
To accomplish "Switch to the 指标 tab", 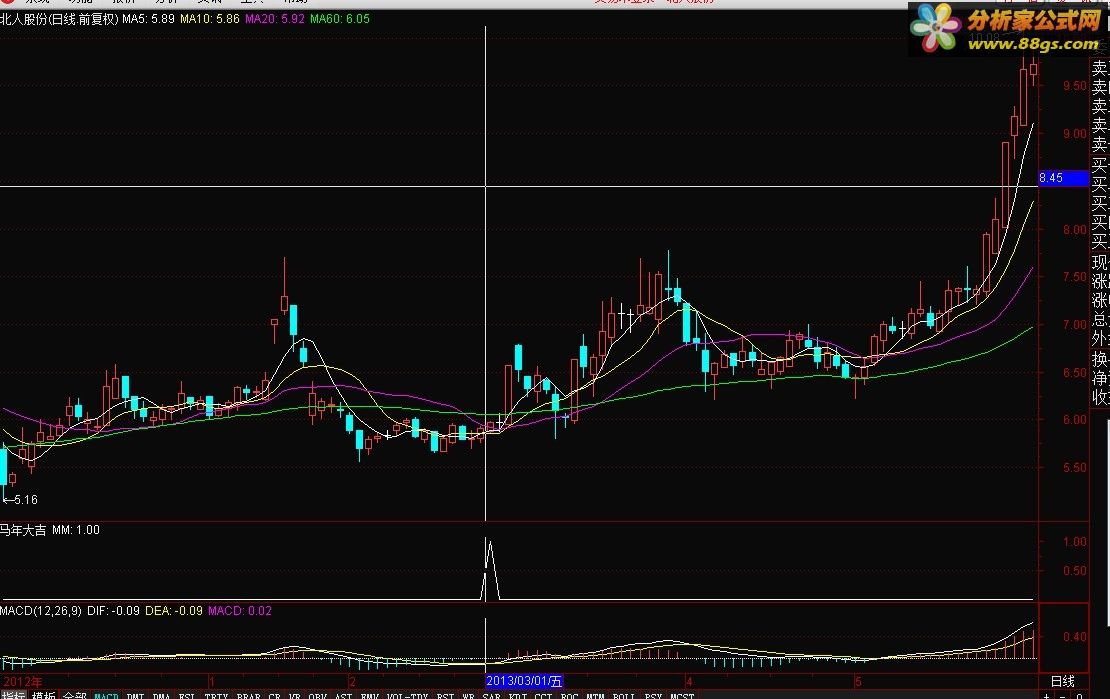I will coord(13,695).
